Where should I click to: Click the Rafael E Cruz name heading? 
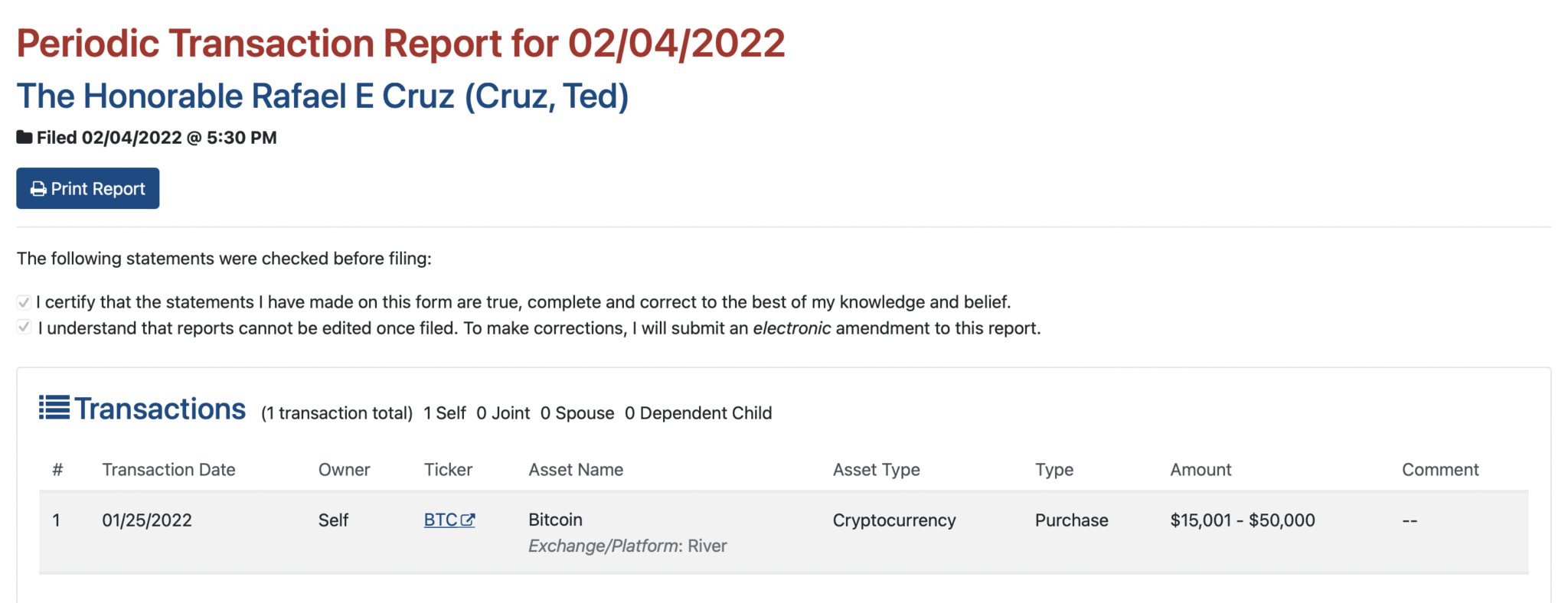pos(322,96)
